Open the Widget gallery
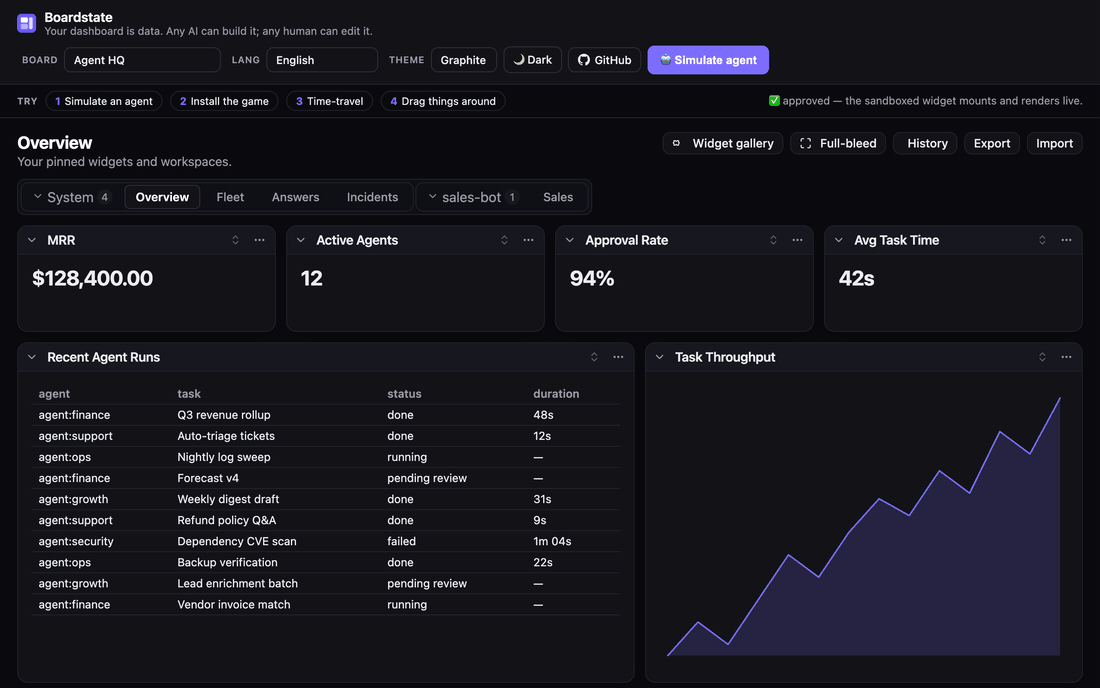Screen dimensions: 1100x688 click(723, 143)
